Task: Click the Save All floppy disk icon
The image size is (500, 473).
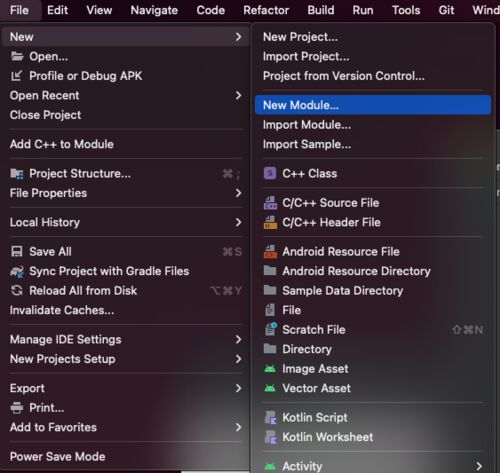Action: pyautogui.click(x=17, y=251)
